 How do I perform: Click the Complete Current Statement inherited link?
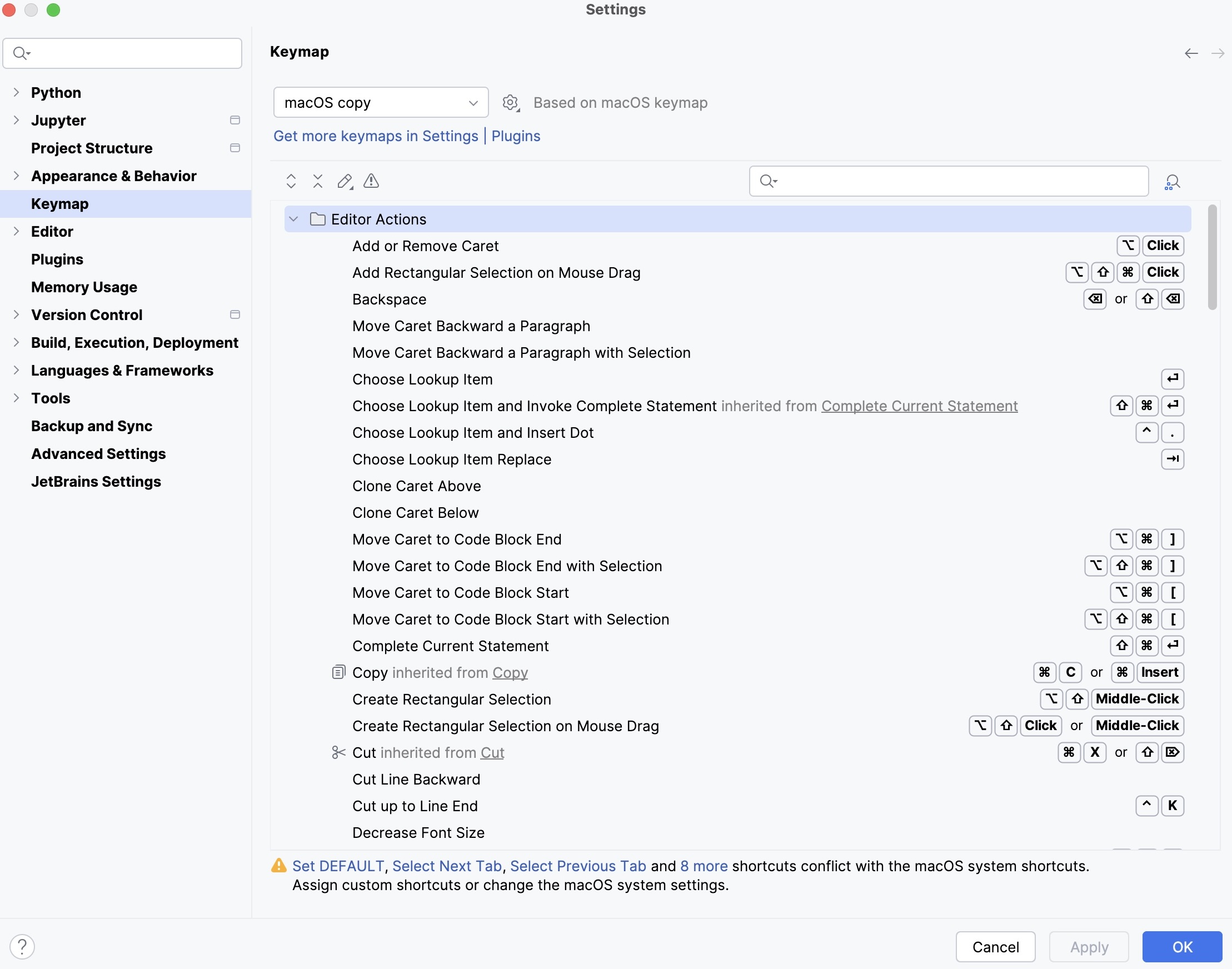click(x=918, y=406)
